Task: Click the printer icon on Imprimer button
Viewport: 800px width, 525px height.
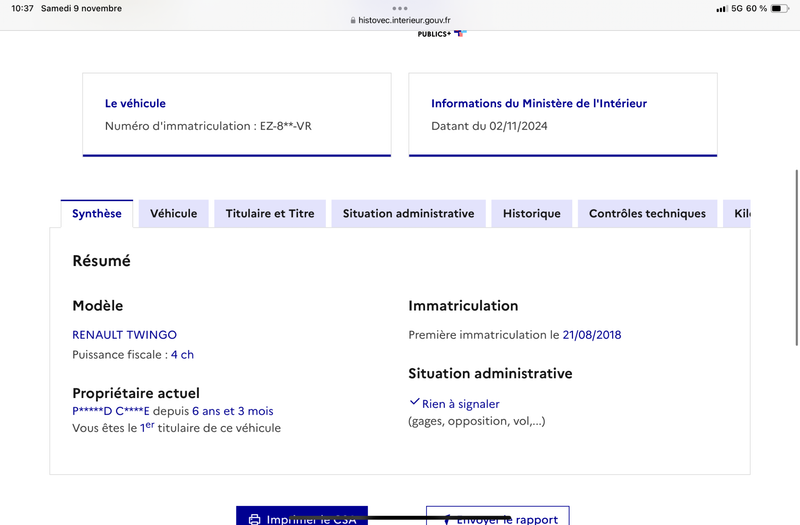Action: click(254, 519)
